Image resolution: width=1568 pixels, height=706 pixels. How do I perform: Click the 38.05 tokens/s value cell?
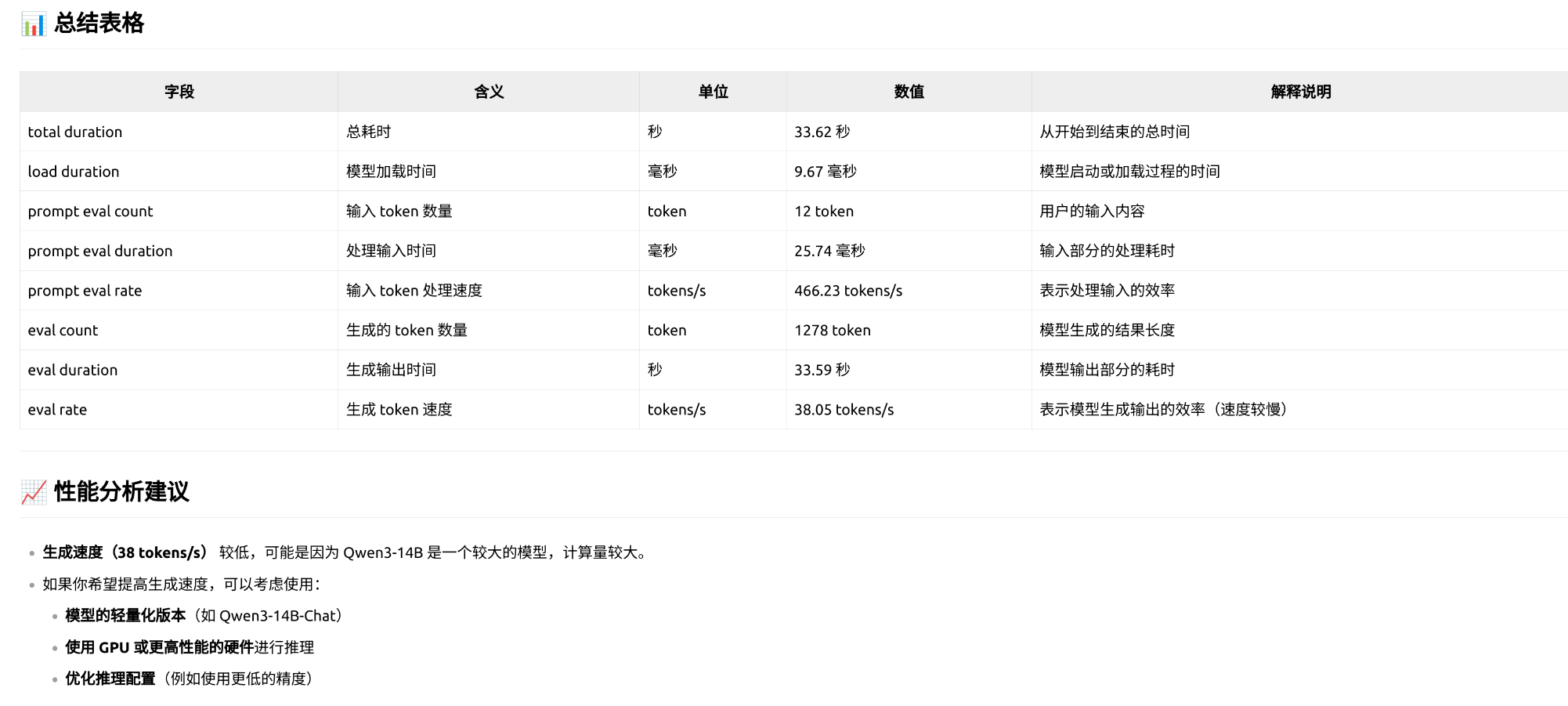tap(844, 410)
